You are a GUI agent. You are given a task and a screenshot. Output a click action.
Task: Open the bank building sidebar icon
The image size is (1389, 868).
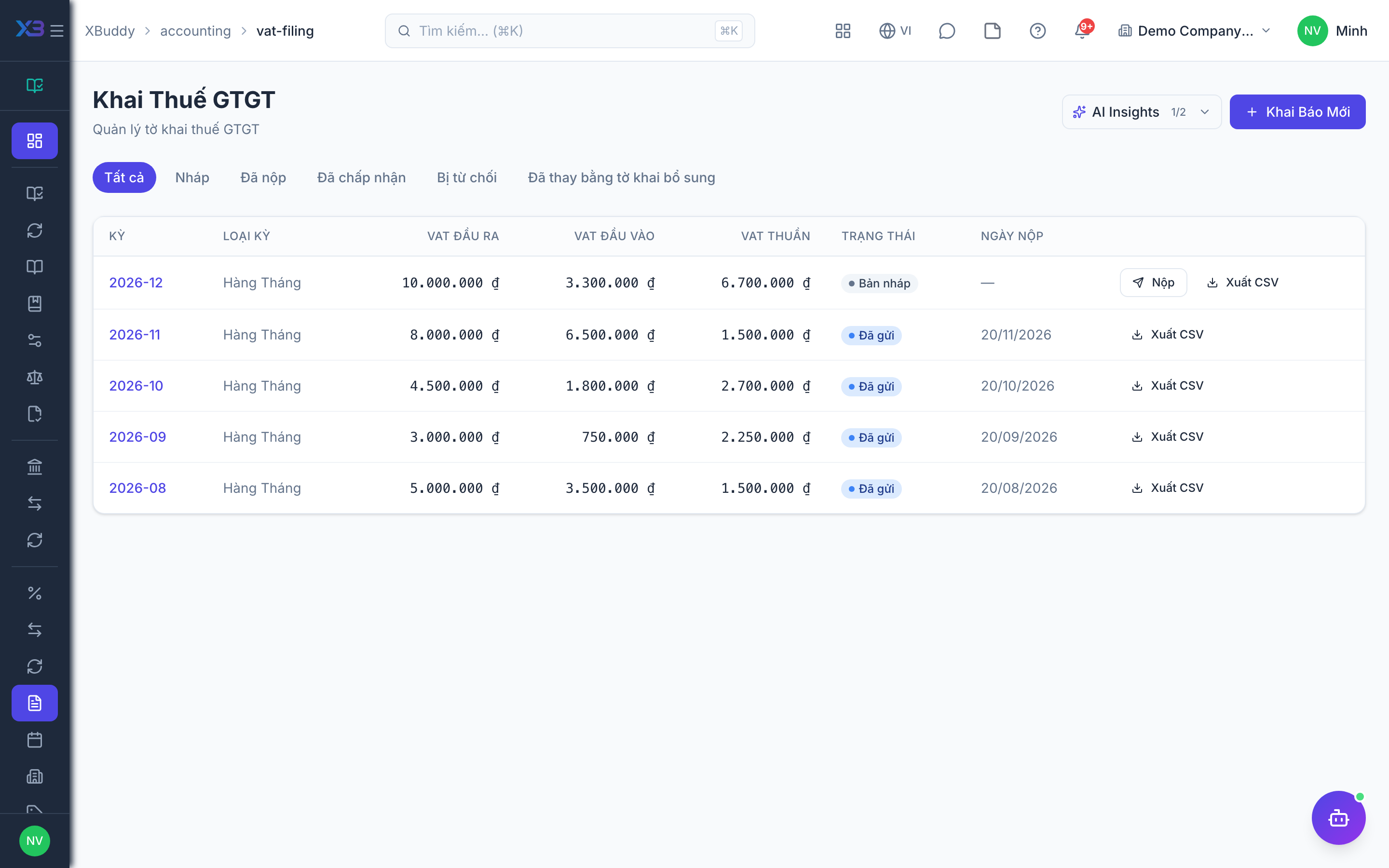click(x=34, y=467)
